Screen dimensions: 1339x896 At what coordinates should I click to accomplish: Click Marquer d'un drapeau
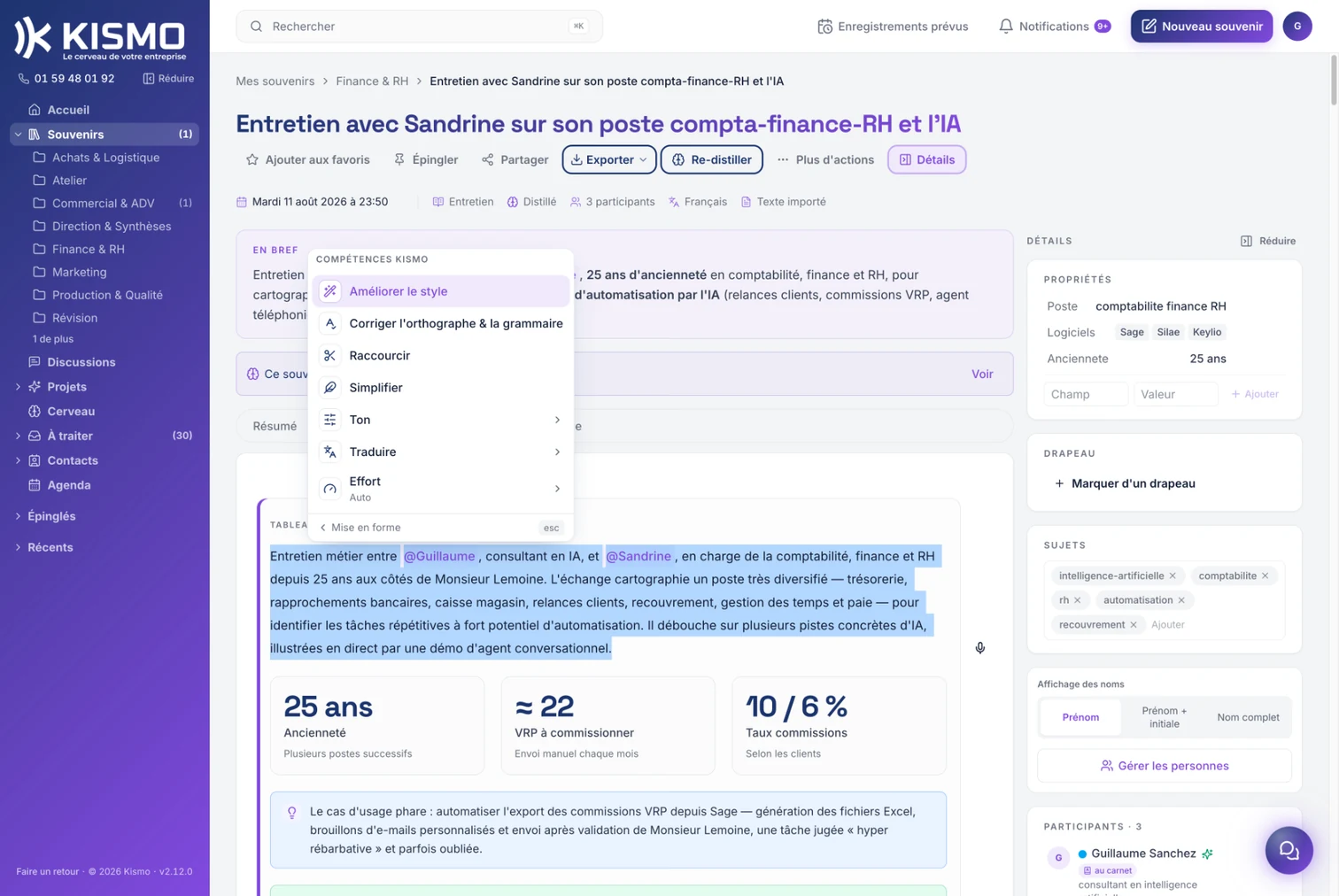(x=1124, y=484)
